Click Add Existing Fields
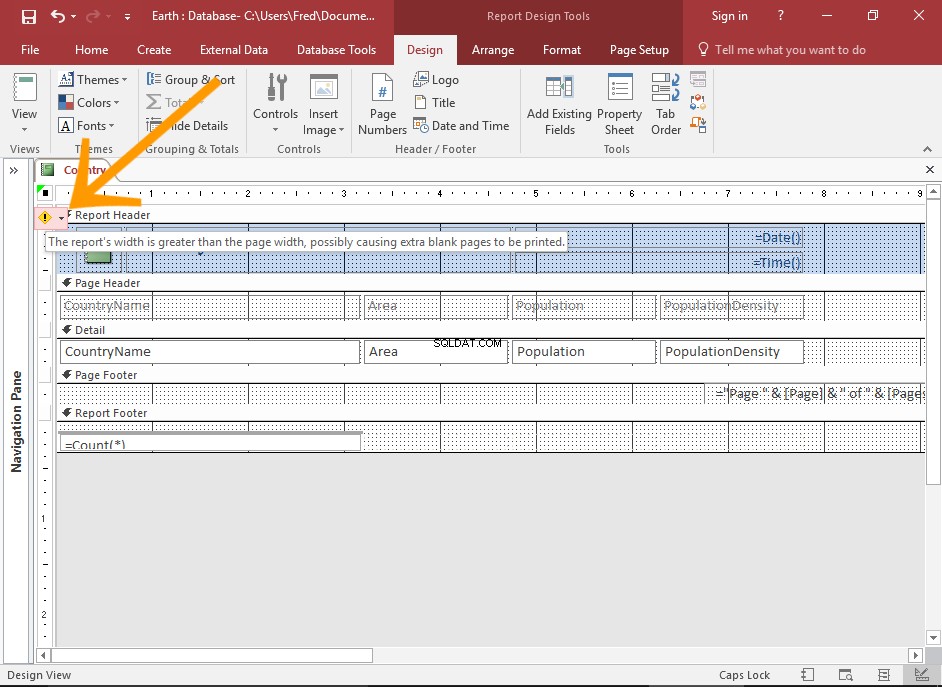The height and width of the screenshot is (687, 942). tap(559, 103)
